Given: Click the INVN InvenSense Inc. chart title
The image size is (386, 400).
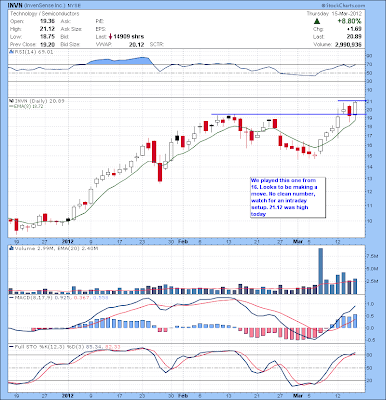Looking at the screenshot, I should point(44,6).
